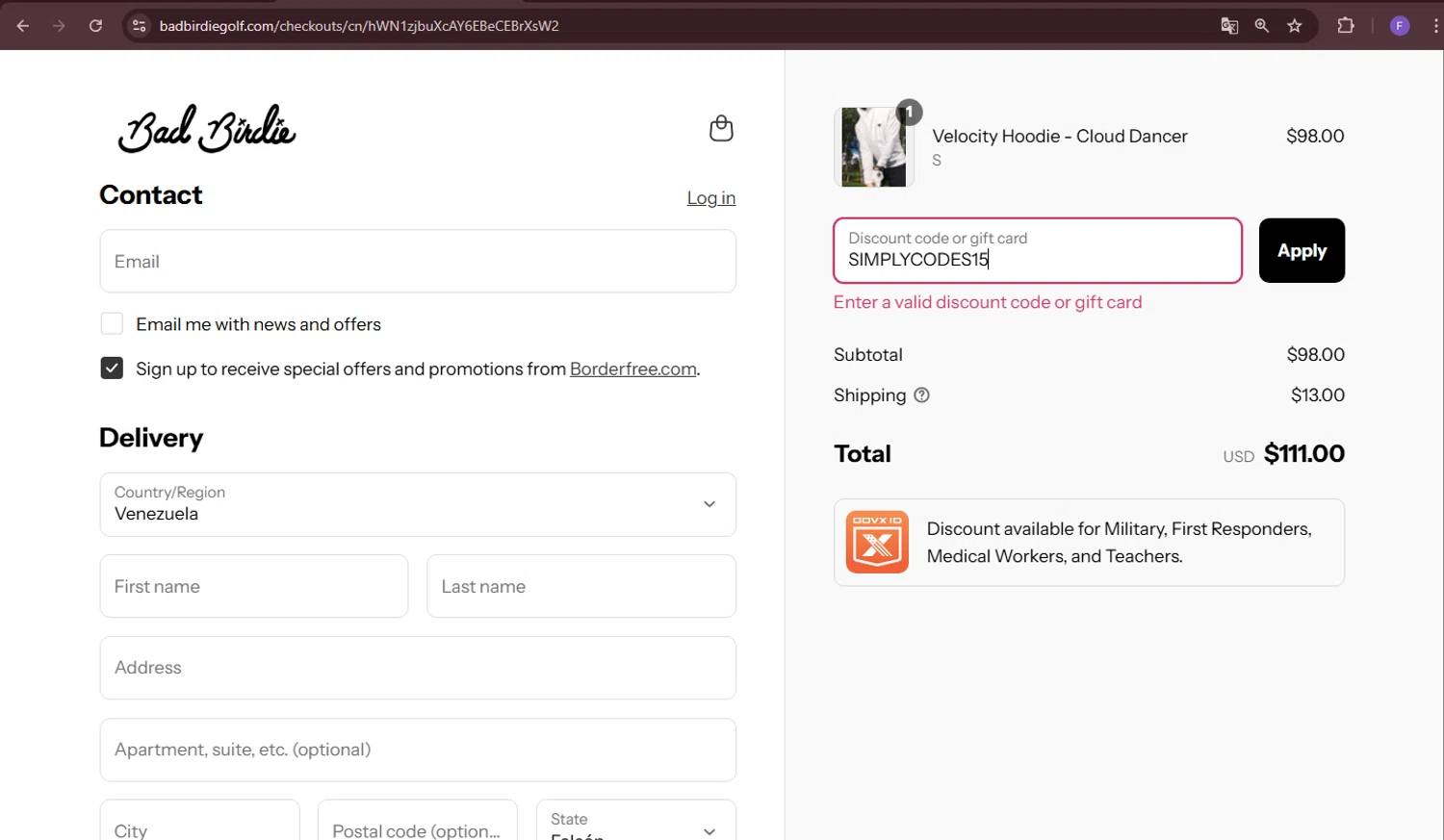
Task: Click the $111.00 total amount
Action: click(1303, 454)
